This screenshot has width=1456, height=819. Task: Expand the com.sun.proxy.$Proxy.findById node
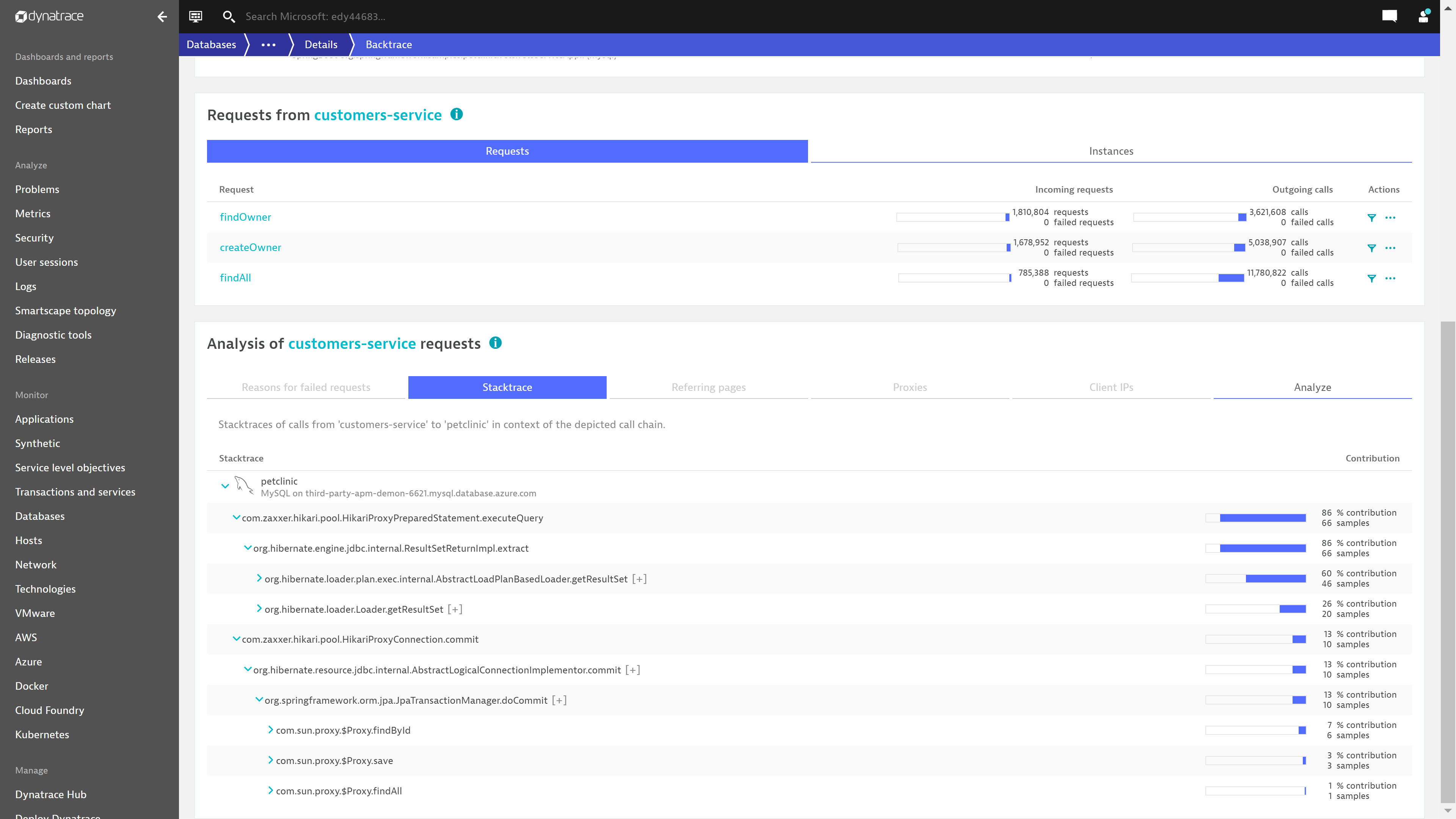270,730
